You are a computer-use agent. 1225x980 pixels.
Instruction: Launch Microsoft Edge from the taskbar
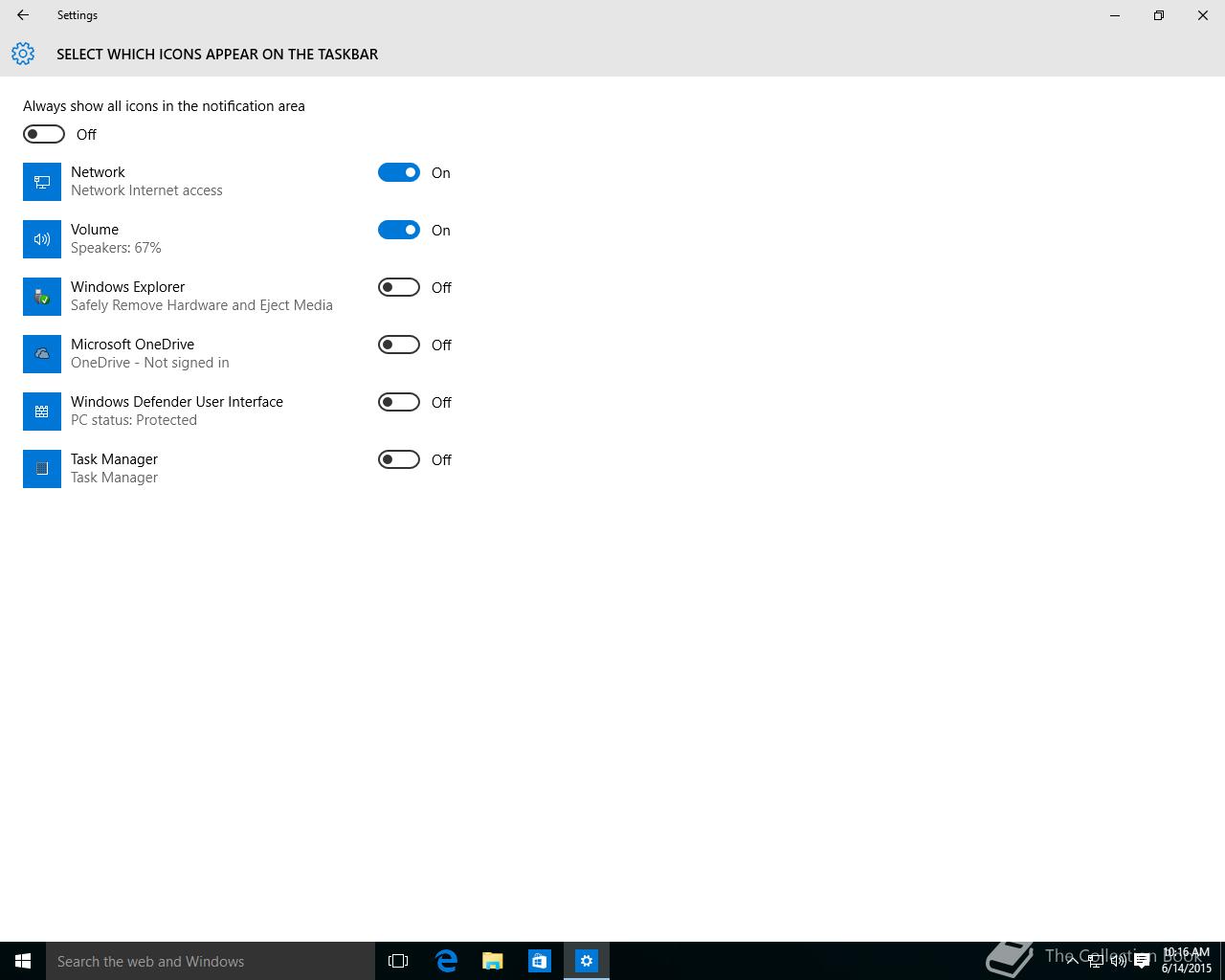click(x=446, y=961)
